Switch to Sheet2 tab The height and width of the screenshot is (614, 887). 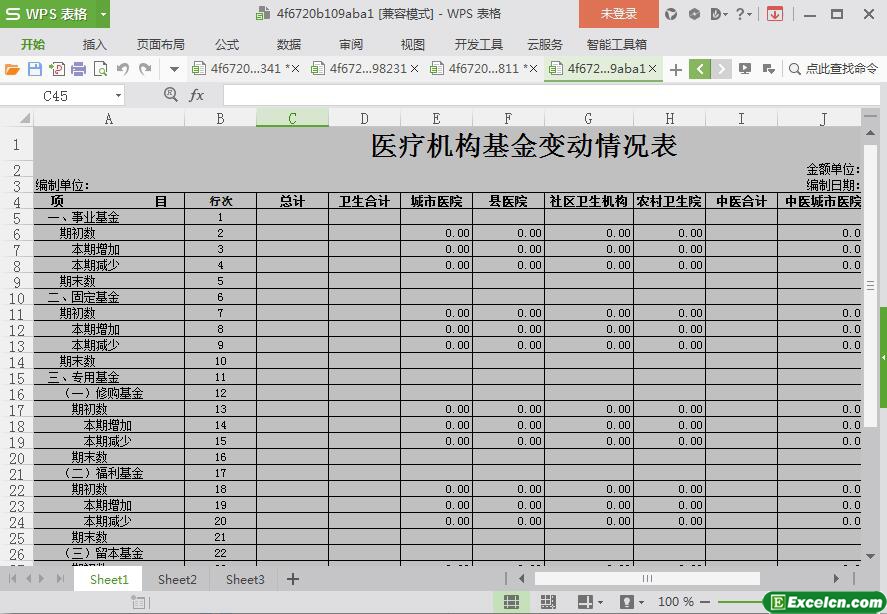click(x=177, y=579)
